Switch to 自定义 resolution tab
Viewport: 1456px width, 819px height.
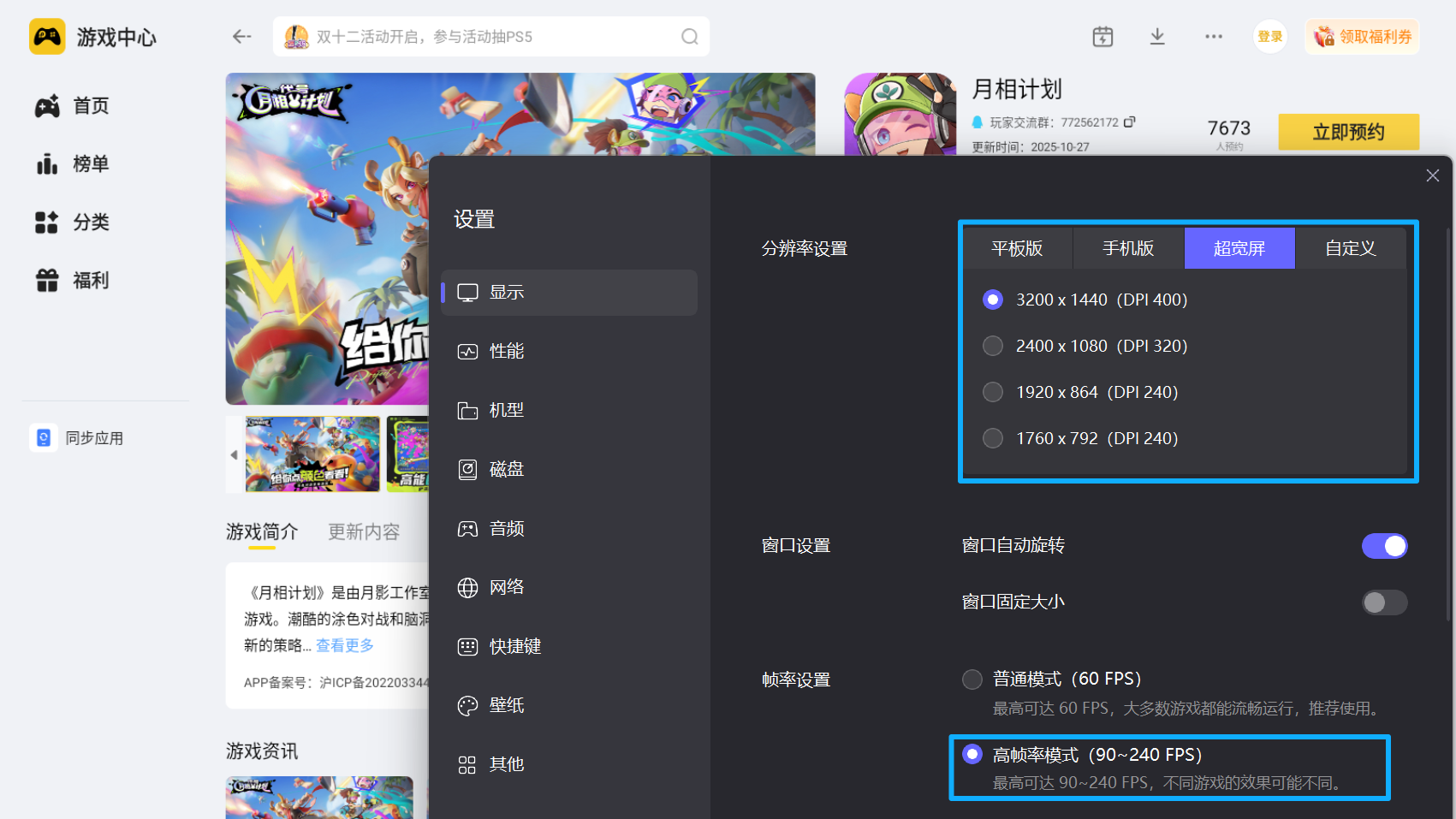(x=1351, y=248)
